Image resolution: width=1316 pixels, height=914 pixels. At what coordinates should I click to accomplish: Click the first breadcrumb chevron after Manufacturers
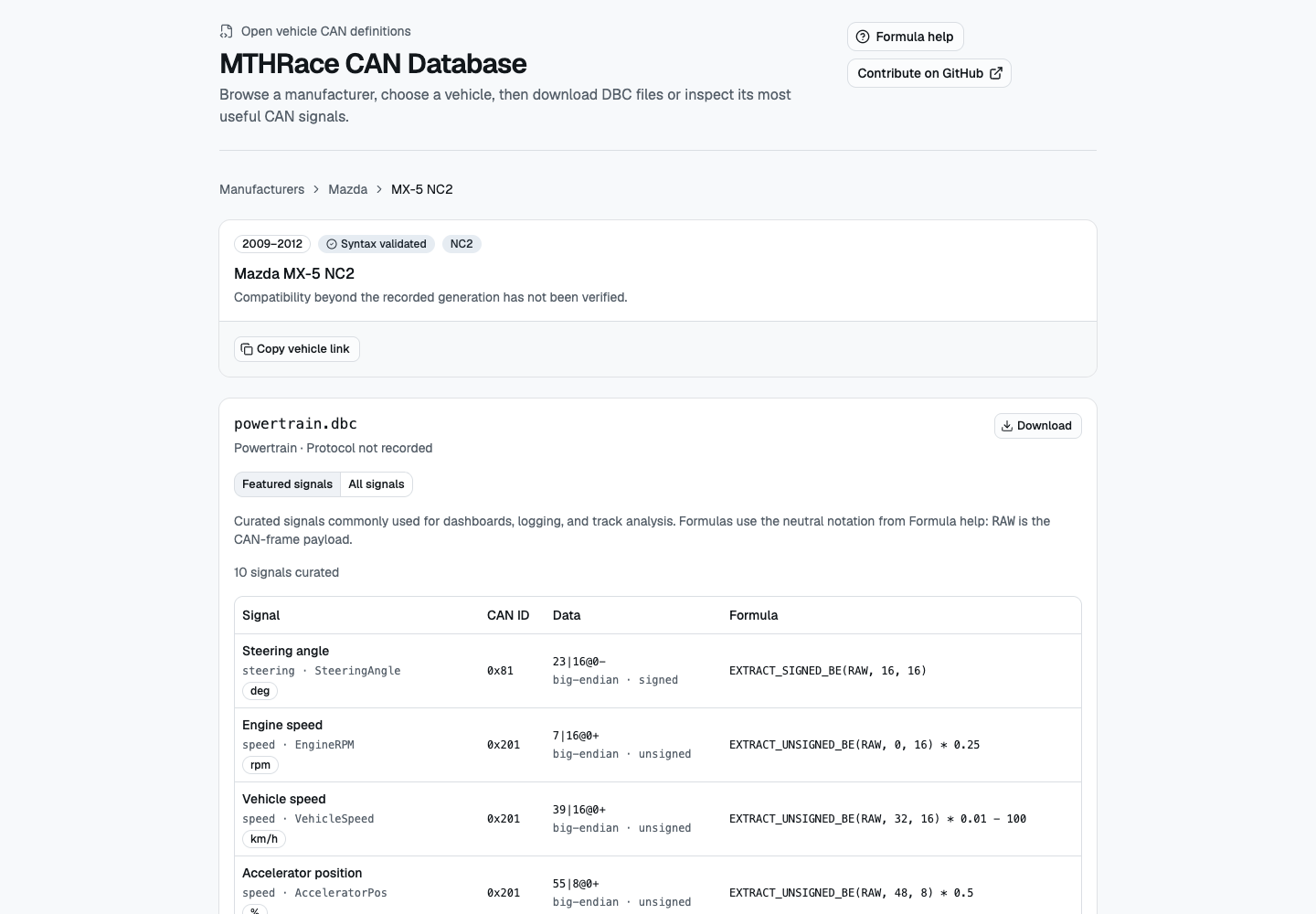pos(316,189)
